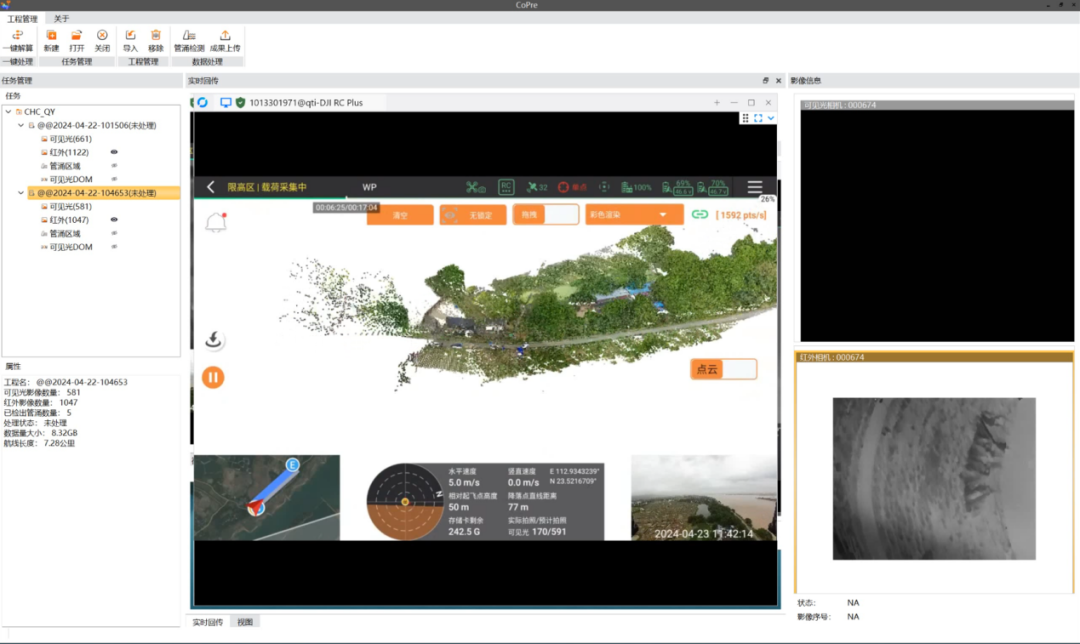Click the 70% battery indicator icon

712,187
